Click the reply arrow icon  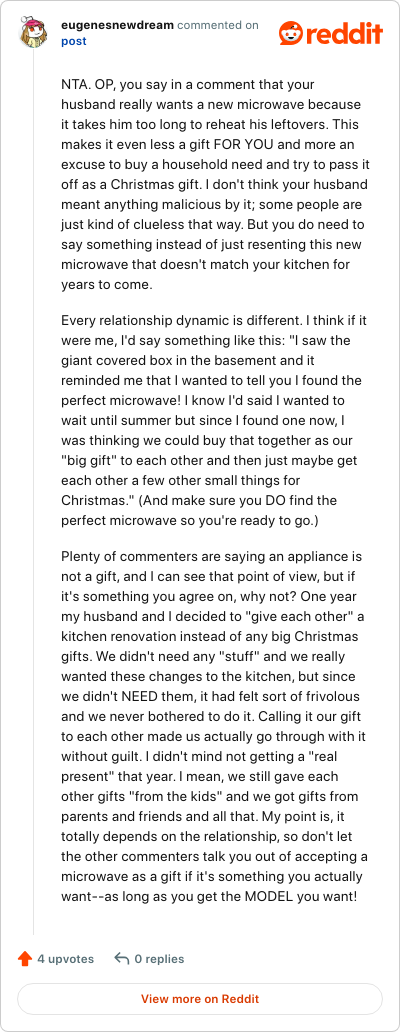tap(121, 959)
